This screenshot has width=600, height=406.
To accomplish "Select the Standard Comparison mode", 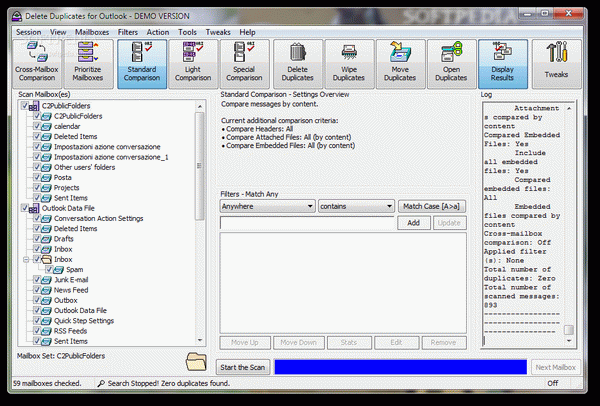I will 142,64.
